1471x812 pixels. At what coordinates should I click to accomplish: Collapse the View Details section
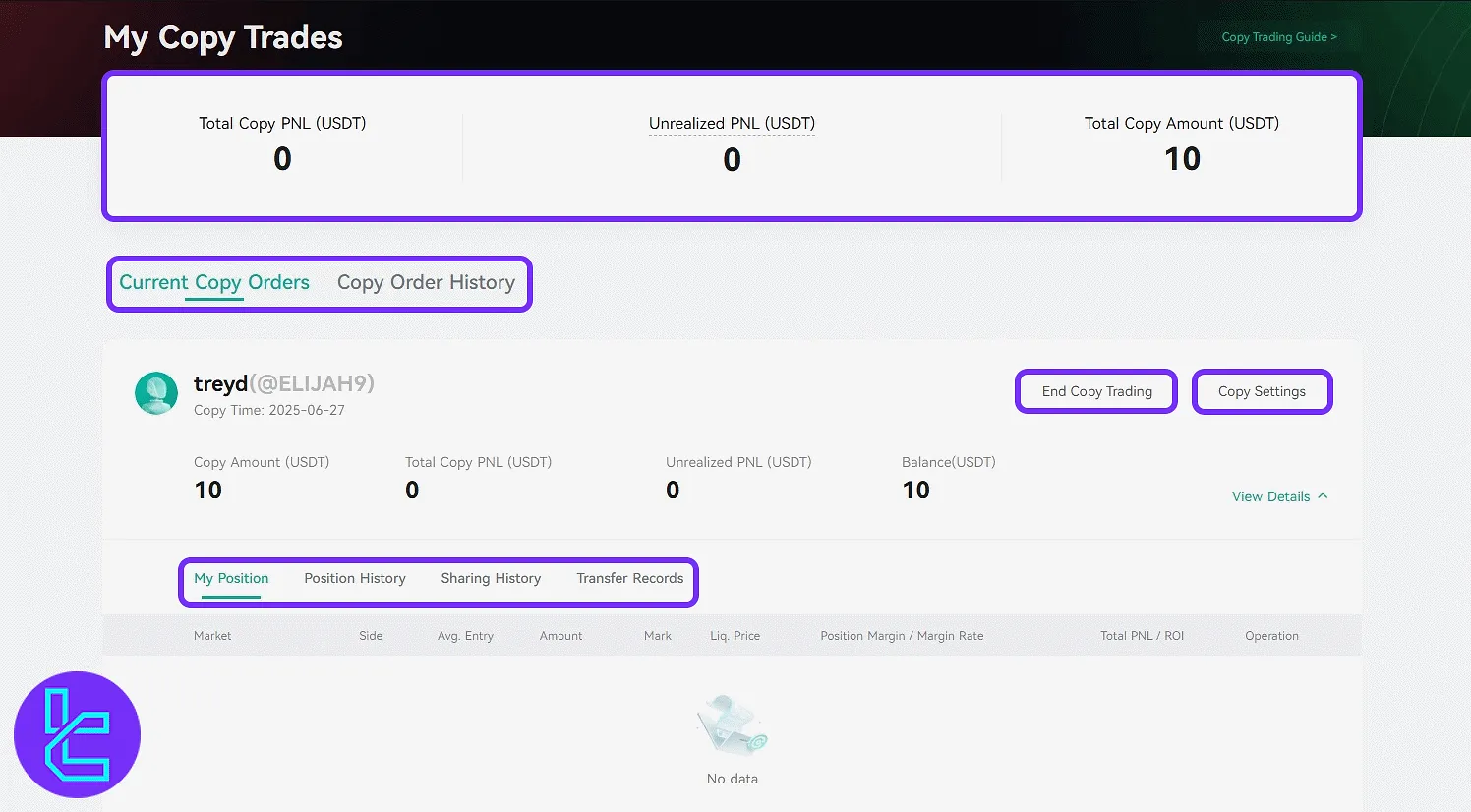(x=1279, y=496)
